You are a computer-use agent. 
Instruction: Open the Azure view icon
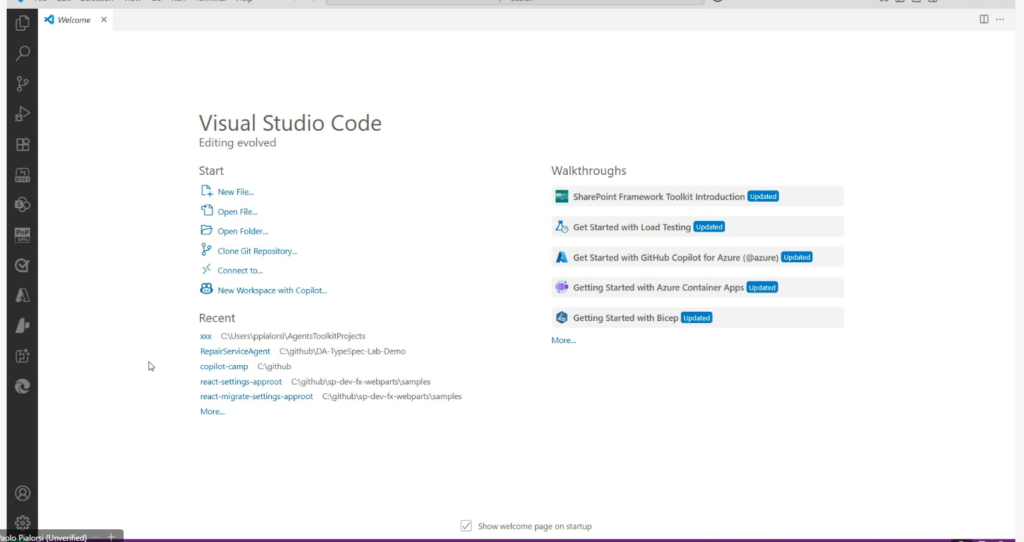tap(22, 295)
